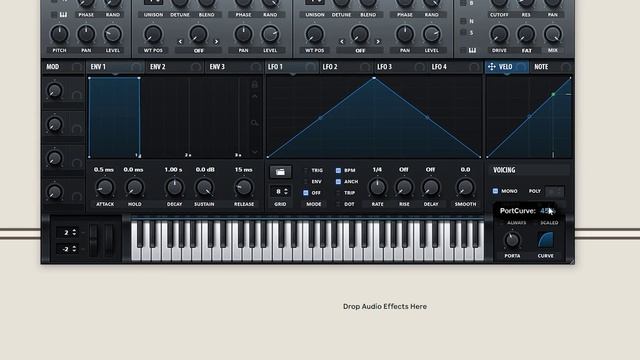Click the filter keytrack keyboard icon beside DRIVE
Viewport: 640px width, 360px height.
click(472, 50)
